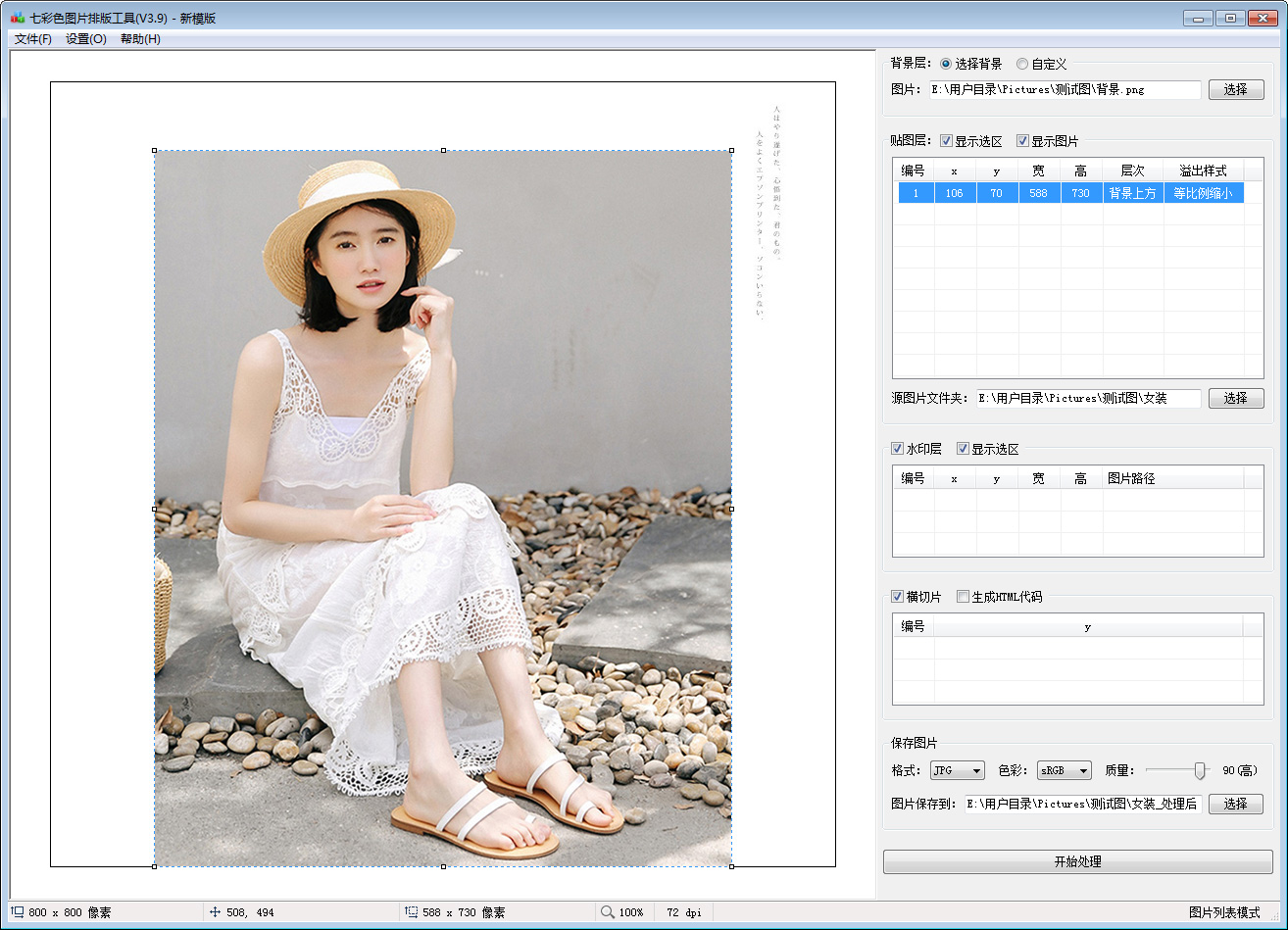Click the 层次 column header
1288x930 pixels.
click(x=1133, y=171)
